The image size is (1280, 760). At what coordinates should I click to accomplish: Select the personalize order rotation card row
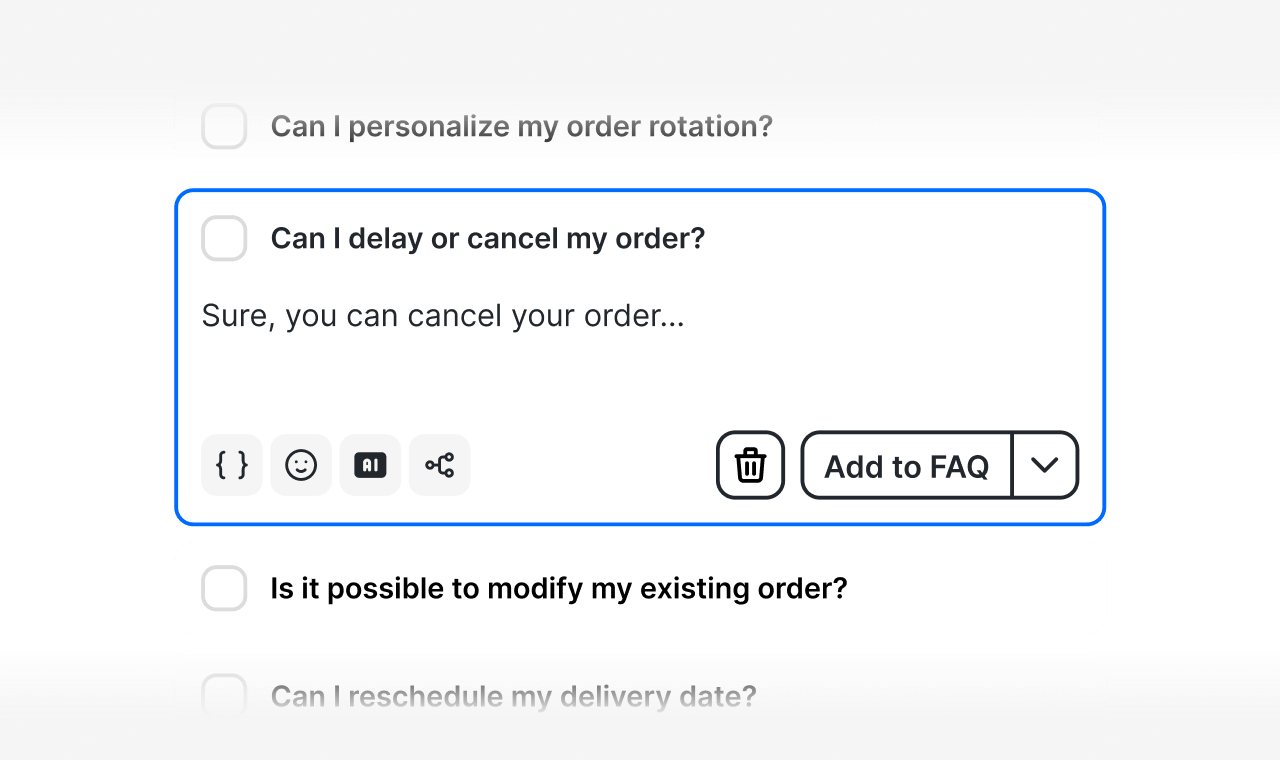click(x=930, y=127)
